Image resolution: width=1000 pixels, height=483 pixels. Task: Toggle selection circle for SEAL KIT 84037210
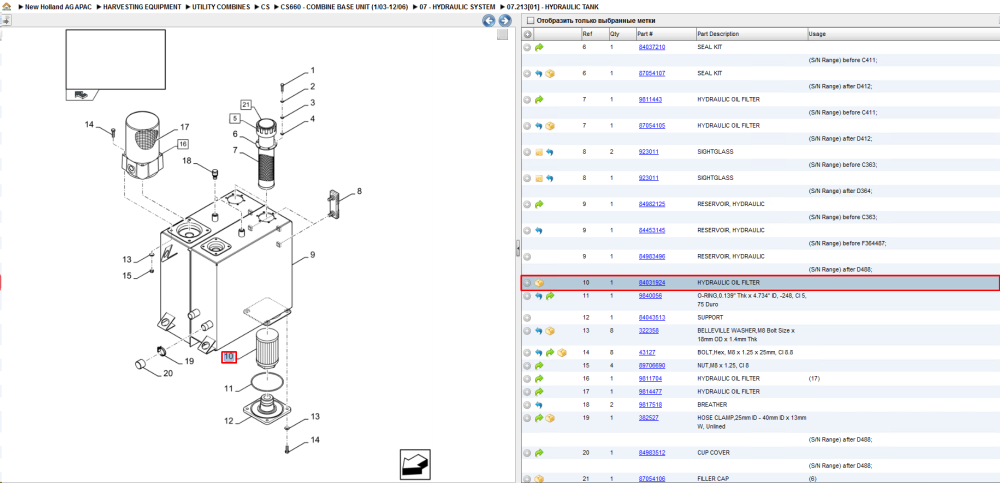[527, 47]
